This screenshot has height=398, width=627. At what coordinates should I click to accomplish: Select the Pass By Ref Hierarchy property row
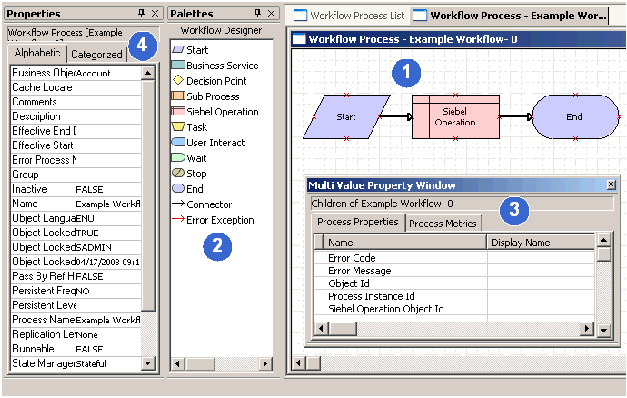(76, 276)
